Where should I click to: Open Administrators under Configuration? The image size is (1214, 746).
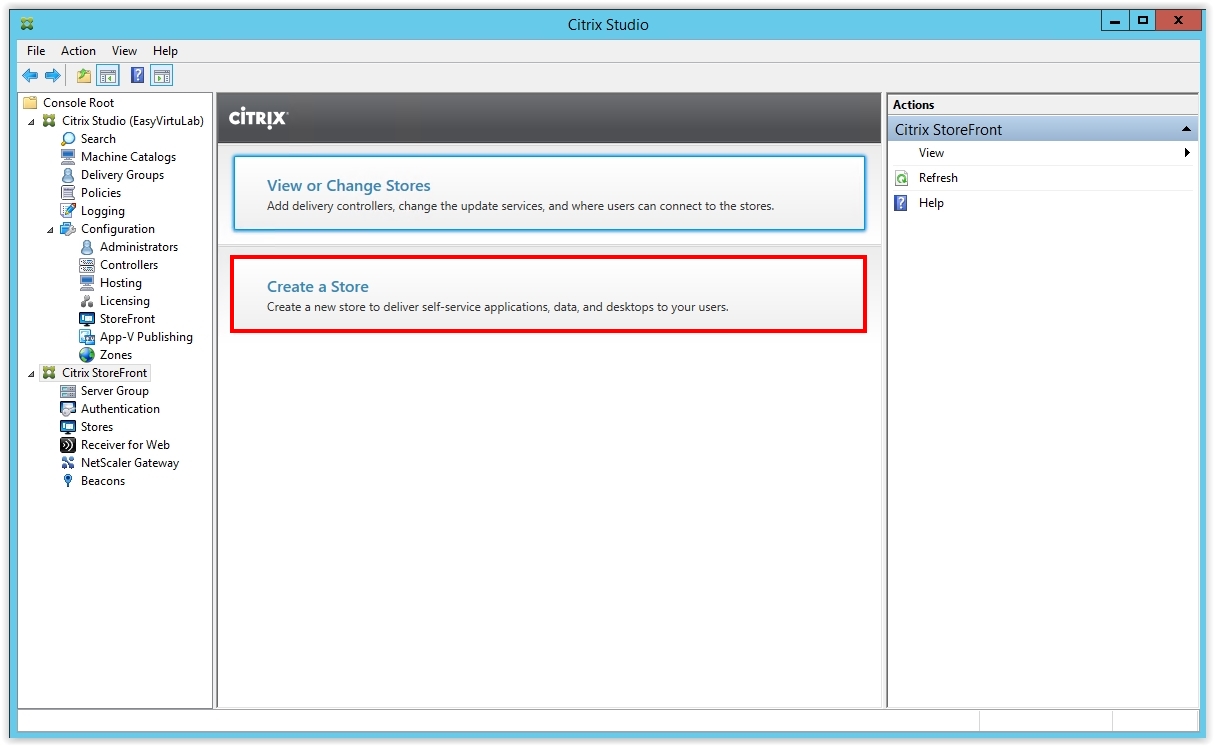tap(128, 247)
